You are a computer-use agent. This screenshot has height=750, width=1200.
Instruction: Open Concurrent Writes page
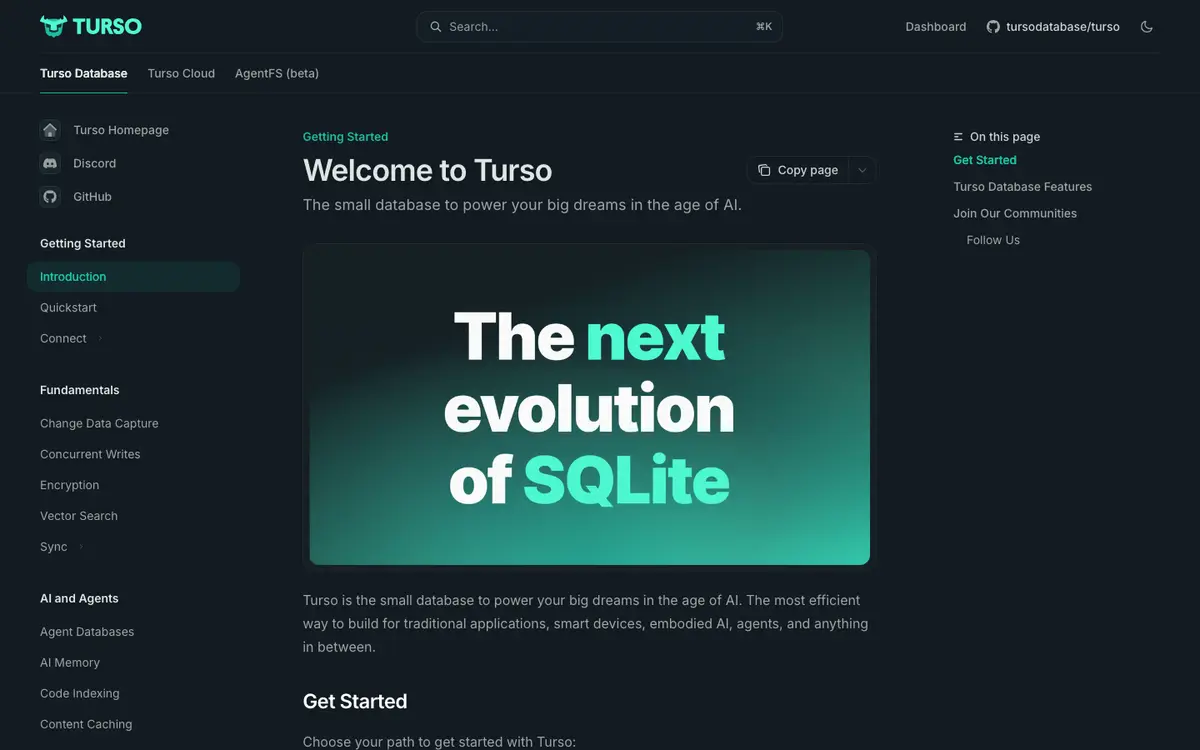coord(90,455)
